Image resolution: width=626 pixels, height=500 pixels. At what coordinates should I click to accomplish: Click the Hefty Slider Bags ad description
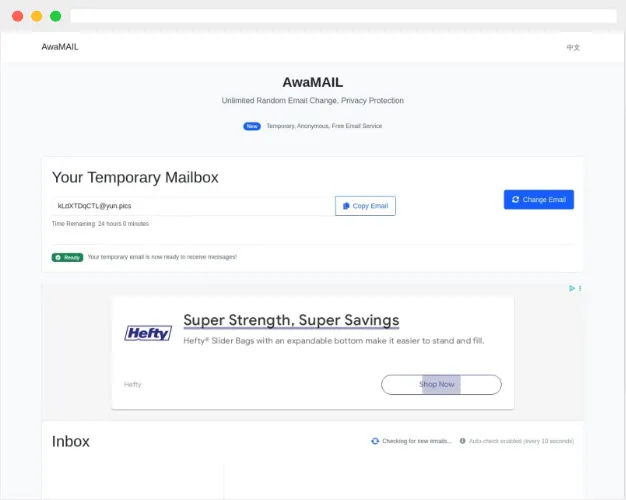[x=333, y=341]
